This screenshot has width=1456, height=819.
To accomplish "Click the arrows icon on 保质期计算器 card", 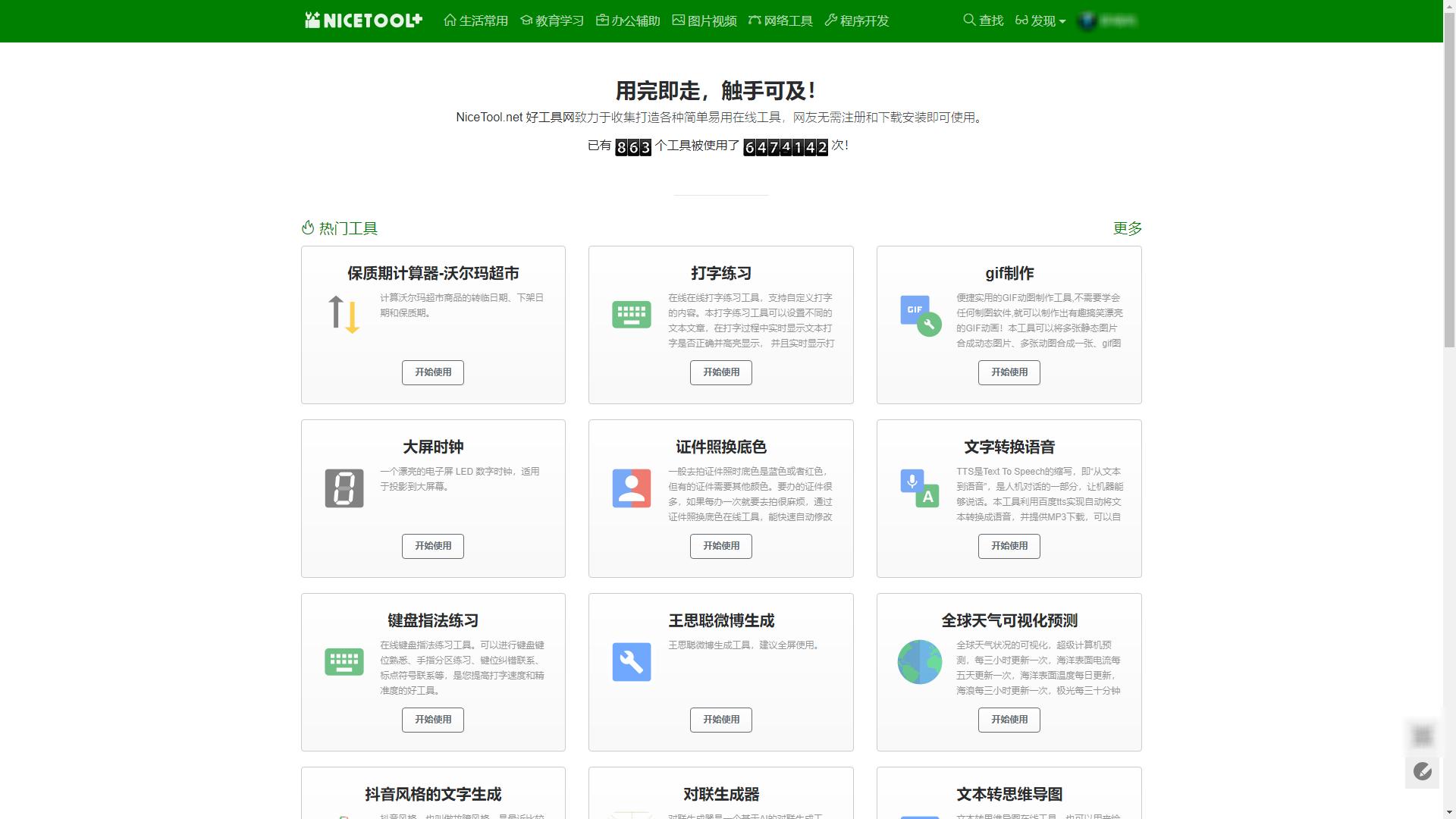I will pyautogui.click(x=344, y=314).
